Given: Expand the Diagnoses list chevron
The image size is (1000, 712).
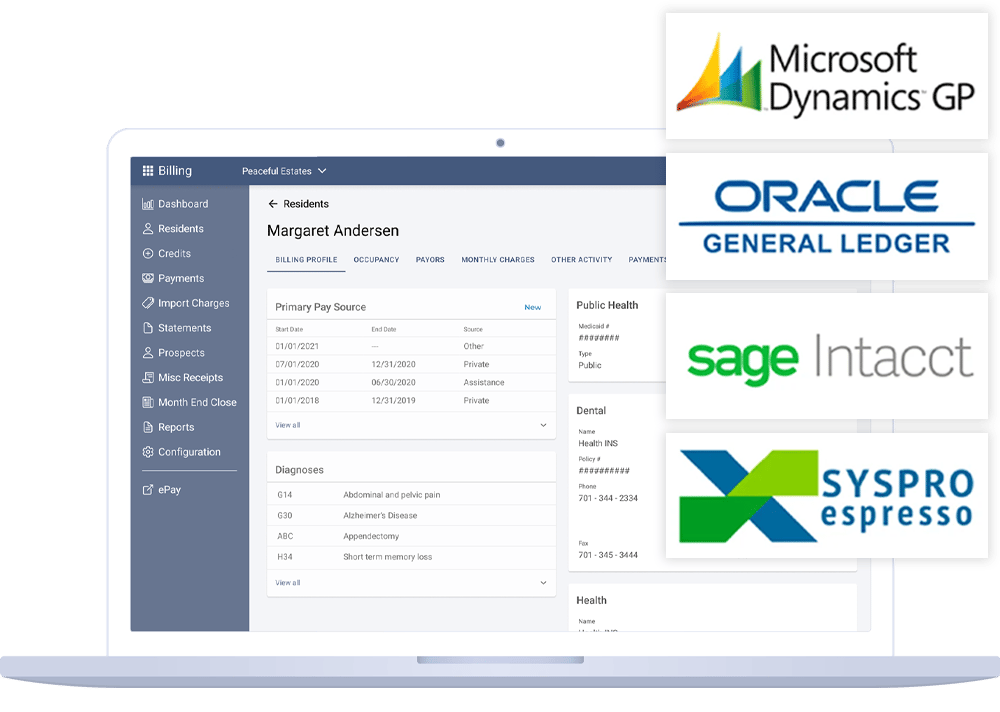Looking at the screenshot, I should pyautogui.click(x=543, y=582).
